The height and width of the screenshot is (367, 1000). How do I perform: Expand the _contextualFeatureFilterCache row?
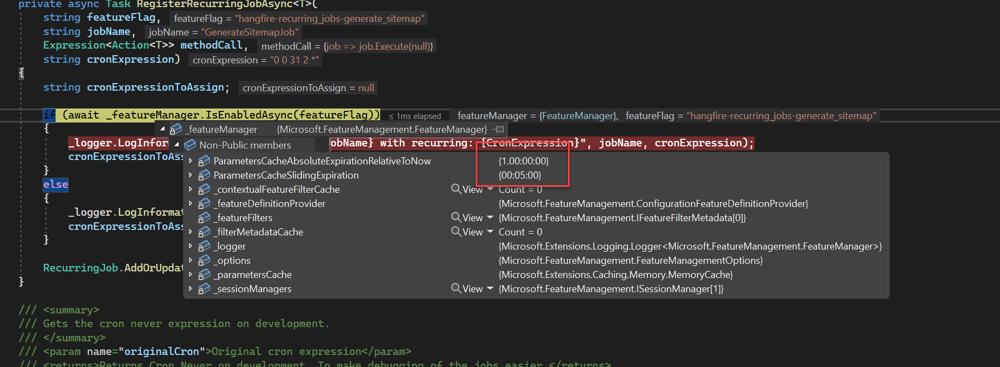coord(191,190)
